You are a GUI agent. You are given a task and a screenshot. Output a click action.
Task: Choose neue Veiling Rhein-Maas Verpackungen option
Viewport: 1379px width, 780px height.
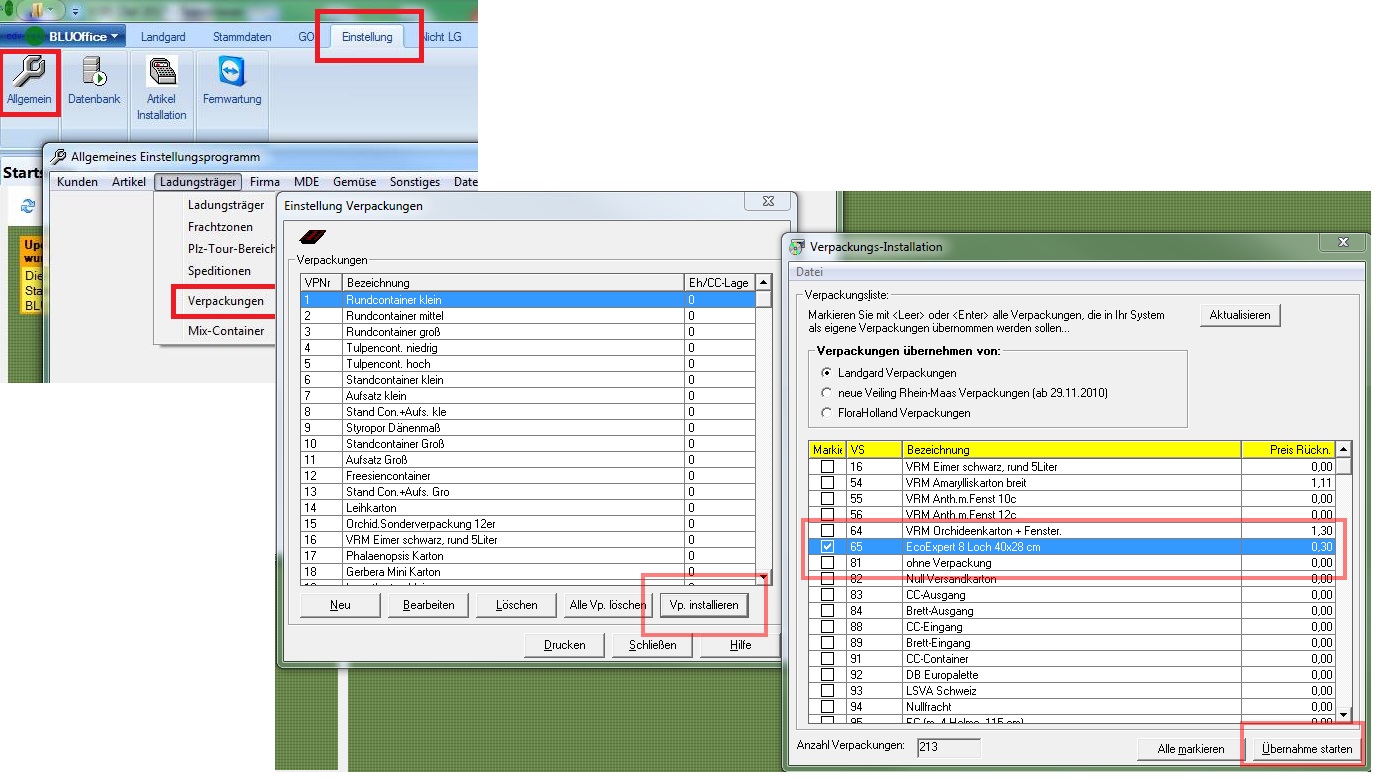click(826, 393)
